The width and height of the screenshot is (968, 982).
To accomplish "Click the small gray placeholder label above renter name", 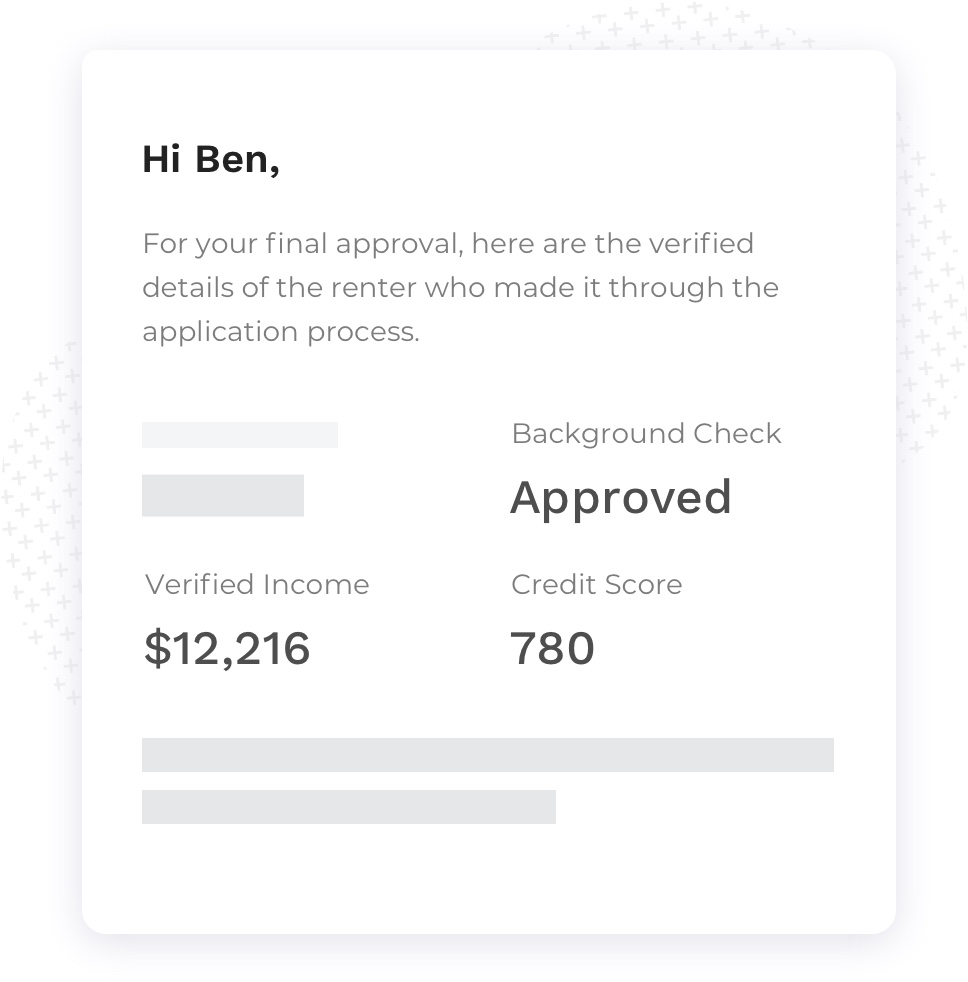I will pos(240,435).
